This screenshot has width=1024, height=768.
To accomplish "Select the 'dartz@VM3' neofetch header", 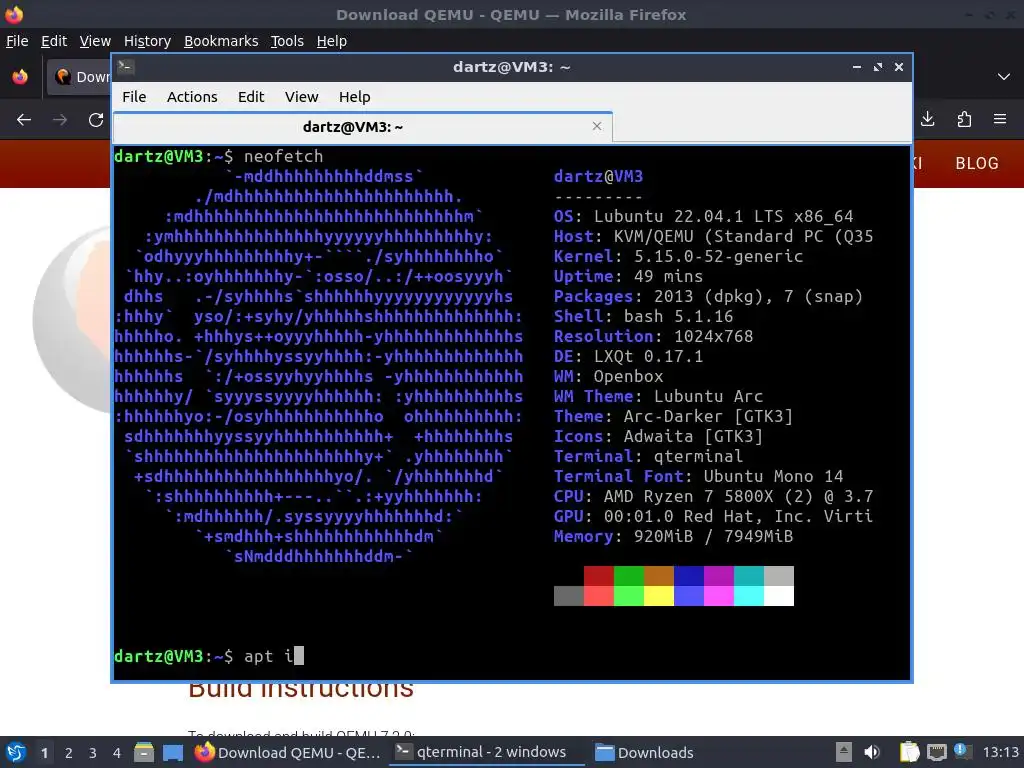I will click(598, 176).
